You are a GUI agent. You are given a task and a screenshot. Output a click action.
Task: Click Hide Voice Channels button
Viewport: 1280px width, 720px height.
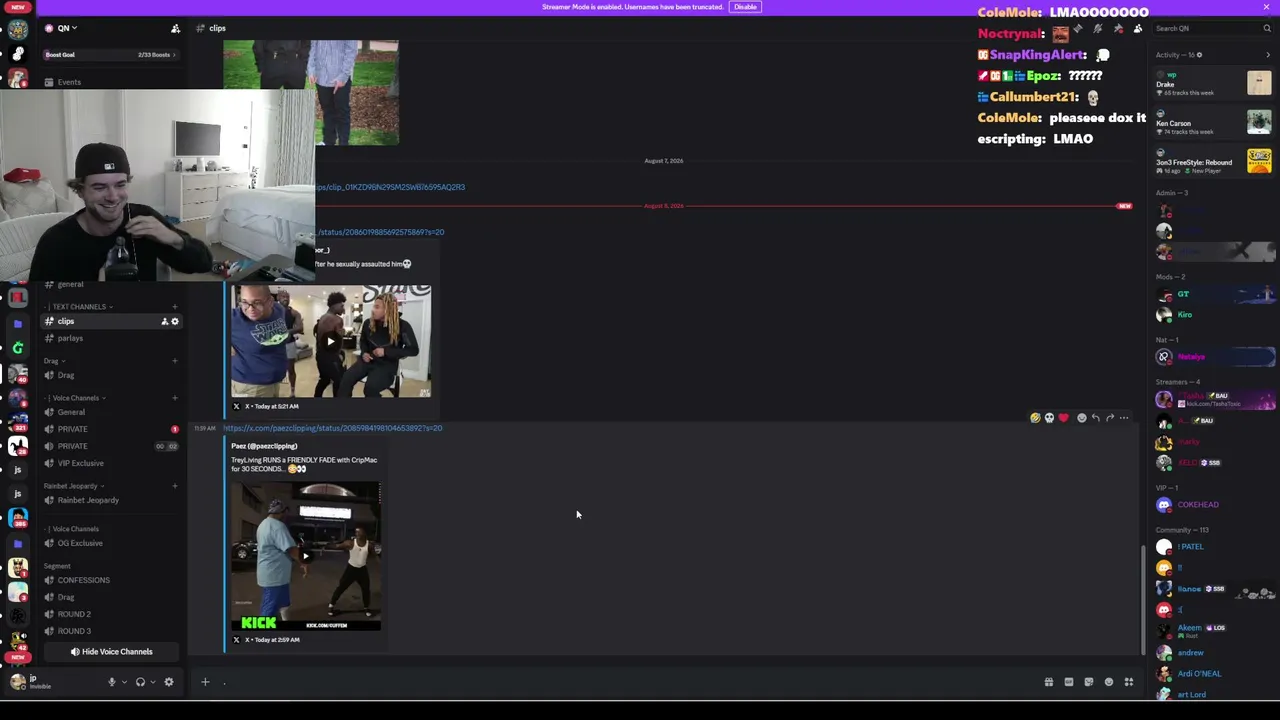(x=111, y=652)
